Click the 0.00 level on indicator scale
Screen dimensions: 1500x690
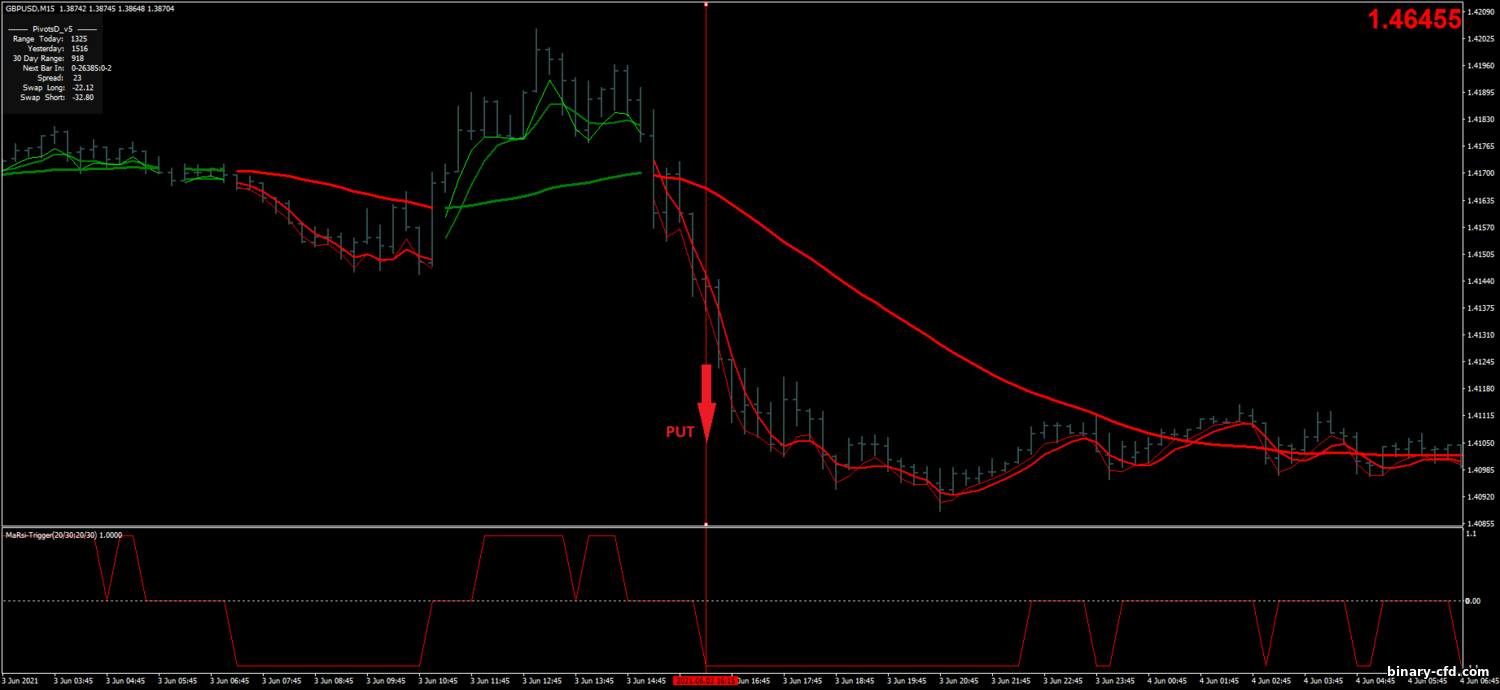(x=1472, y=601)
